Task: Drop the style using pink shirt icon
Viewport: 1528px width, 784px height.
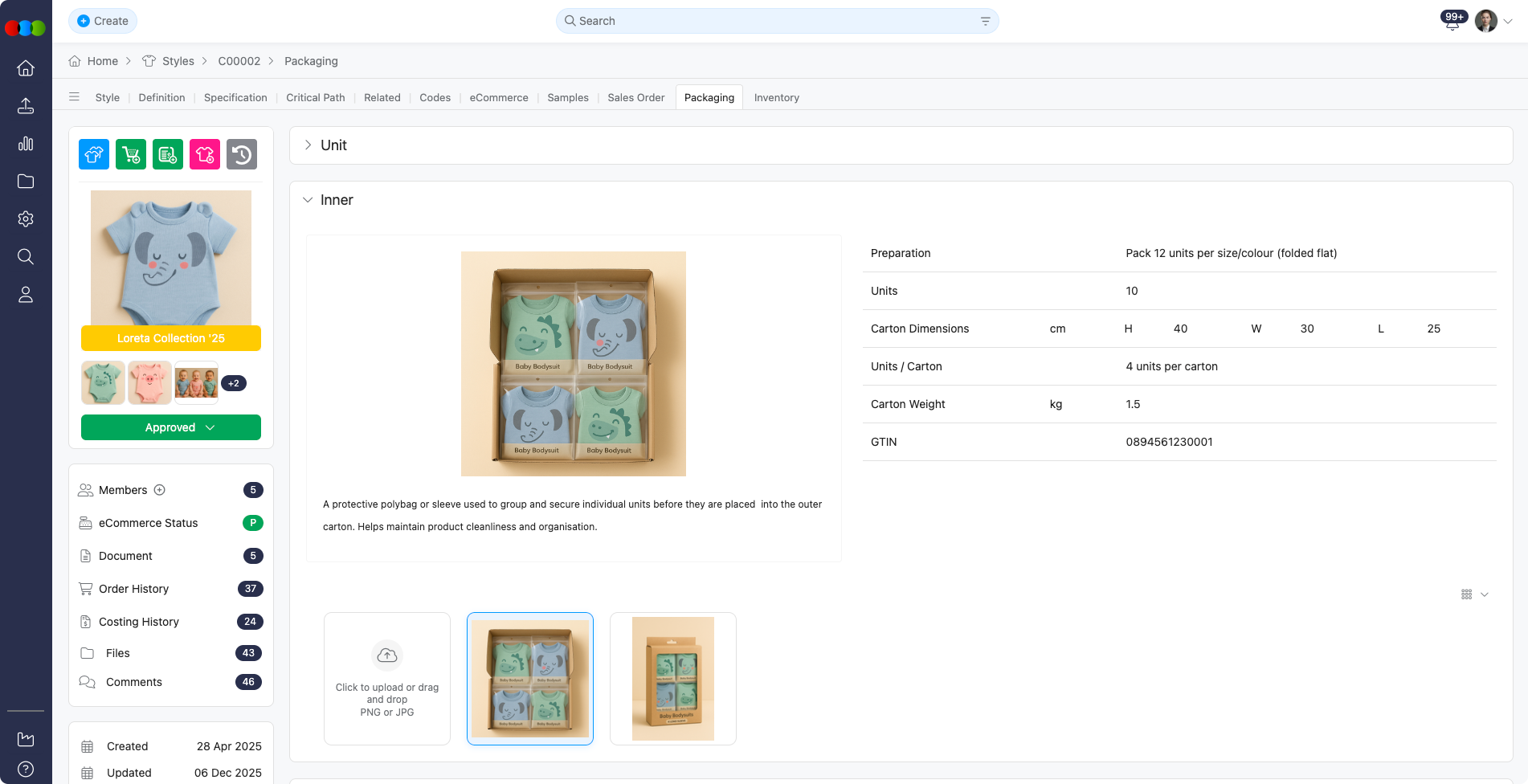Action: [x=205, y=154]
